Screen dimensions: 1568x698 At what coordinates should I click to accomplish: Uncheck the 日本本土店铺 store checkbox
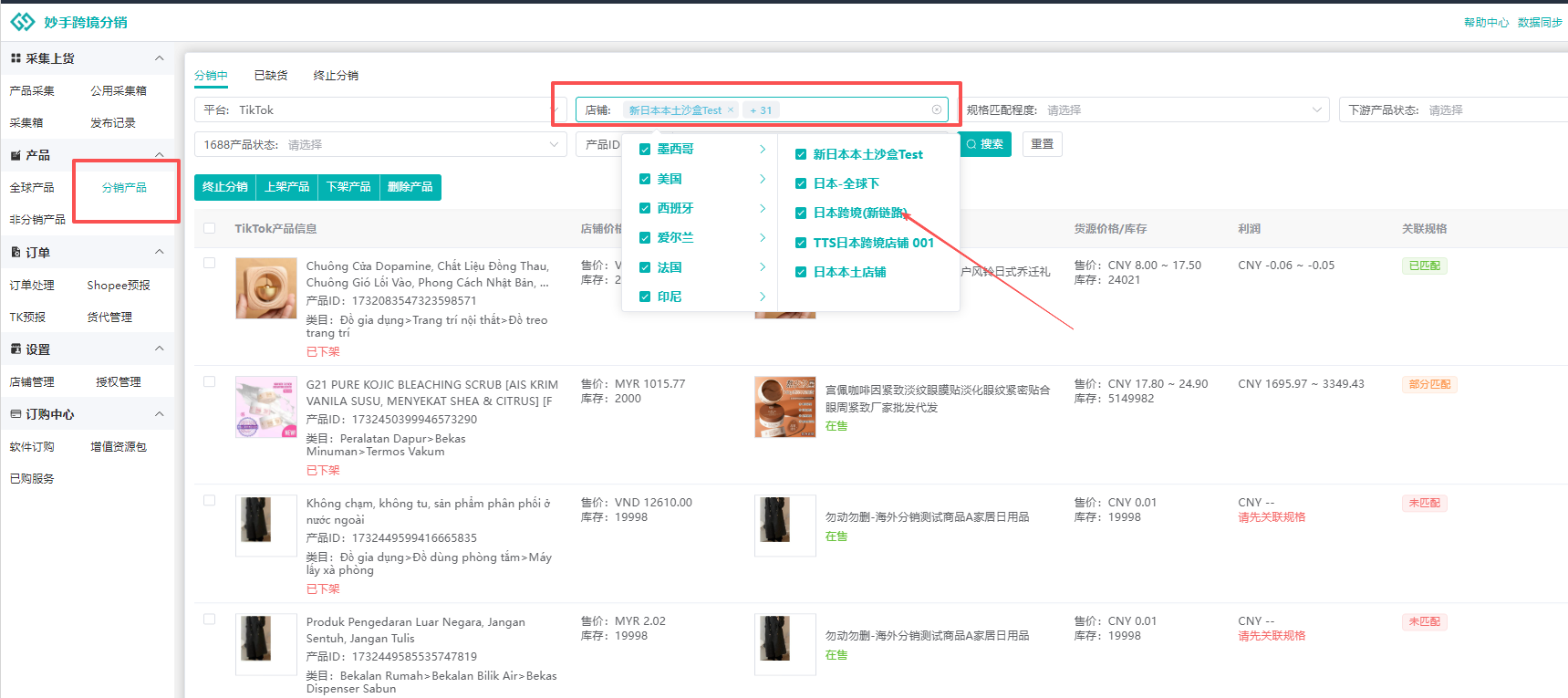(x=801, y=272)
